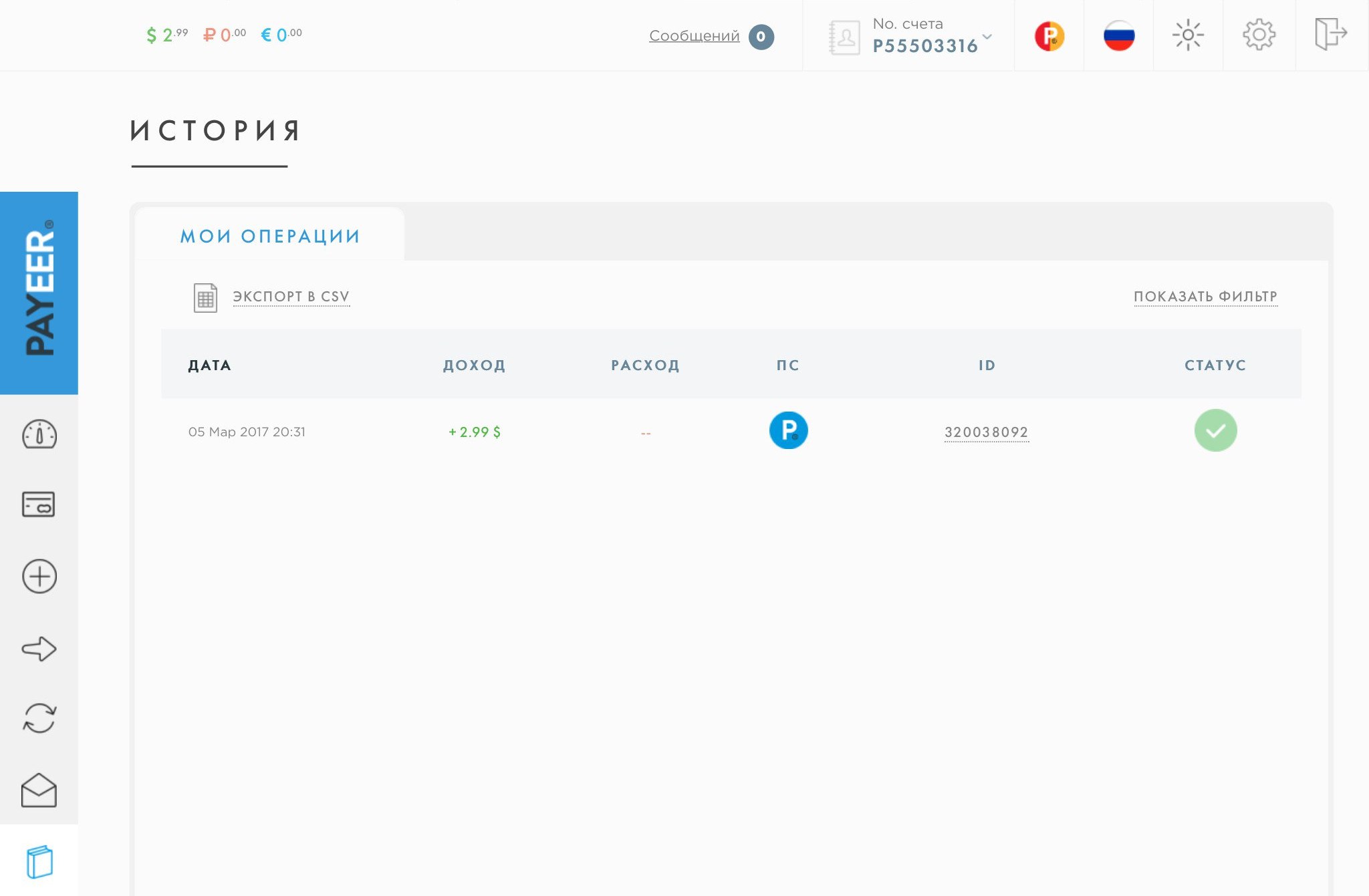The width and height of the screenshot is (1369, 896).
Task: Click the -- expense cell in the 05 Мар 2017 row
Action: tap(646, 433)
